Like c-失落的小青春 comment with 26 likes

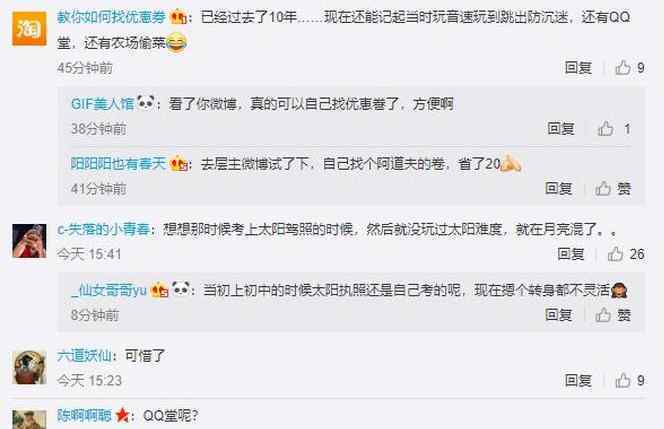click(x=615, y=254)
